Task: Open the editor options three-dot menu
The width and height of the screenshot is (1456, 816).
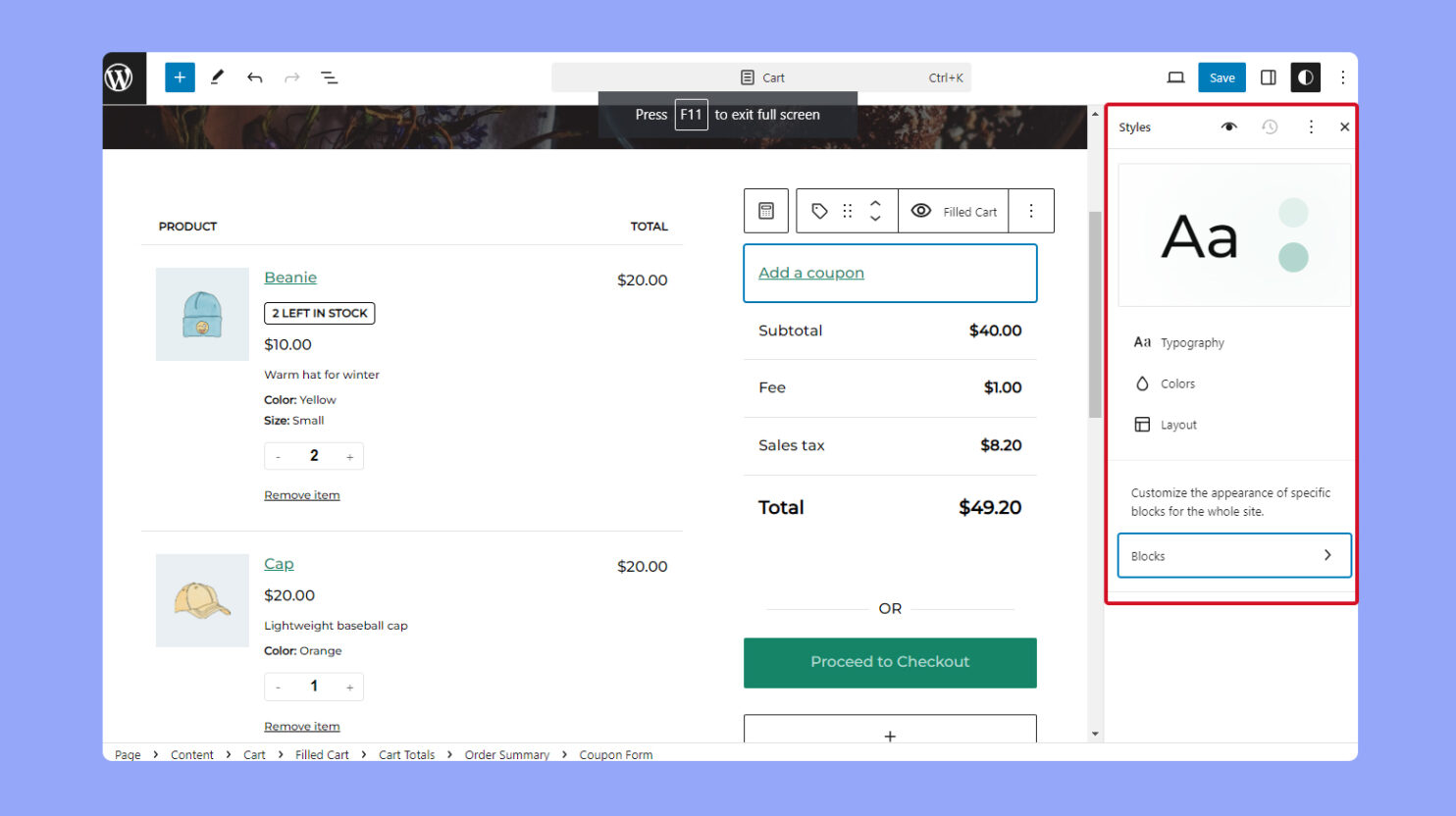Action: click(1343, 76)
